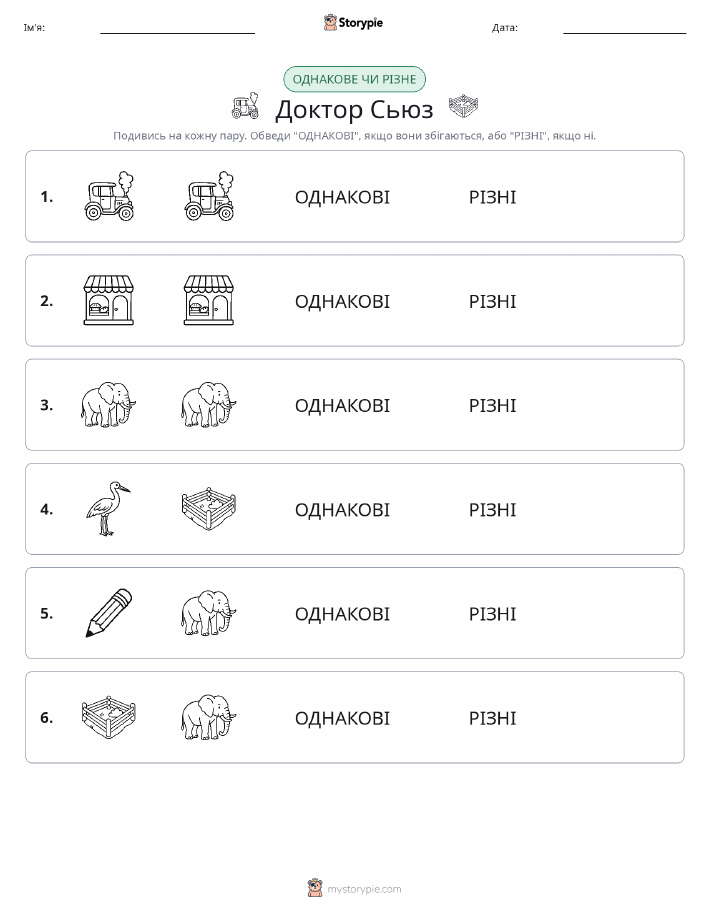Select РІЗНІ for row 5

point(493,613)
